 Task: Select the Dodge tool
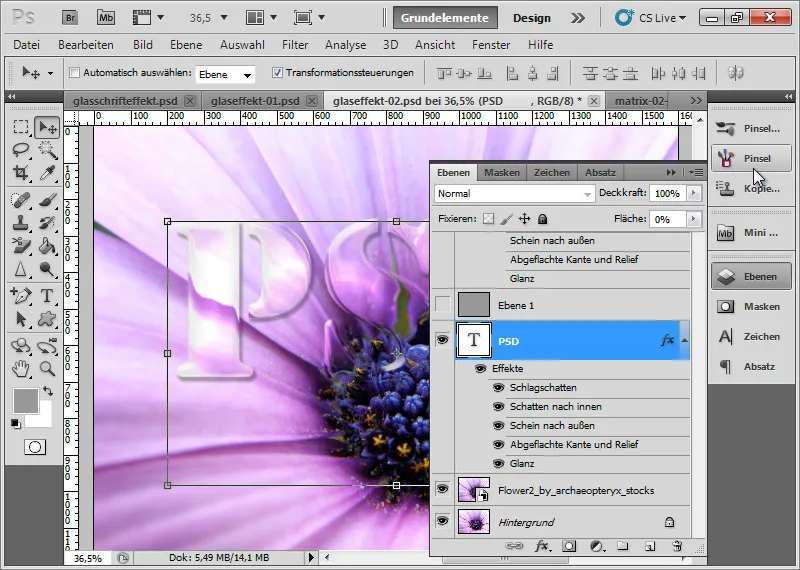point(47,268)
